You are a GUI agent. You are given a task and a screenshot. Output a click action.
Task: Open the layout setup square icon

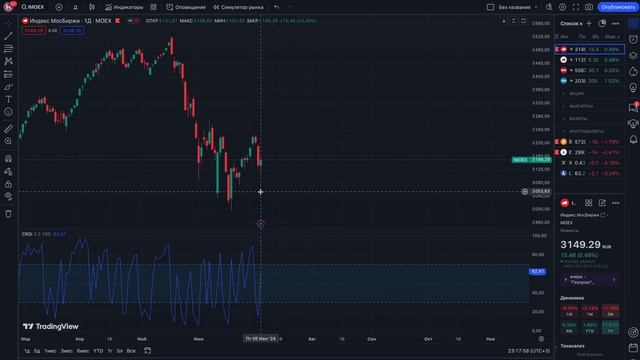pyautogui.click(x=491, y=7)
